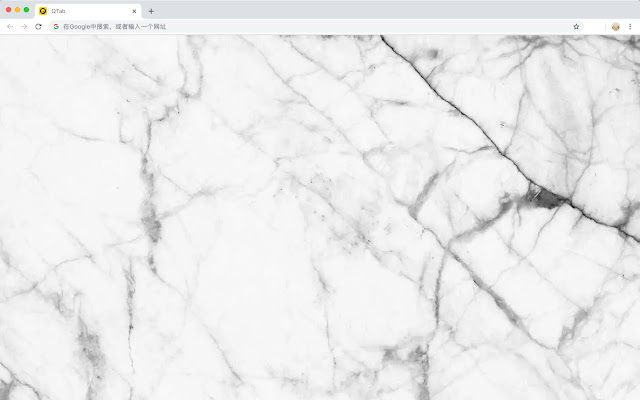
Task: Select the QTab browser tab
Action: coord(88,11)
